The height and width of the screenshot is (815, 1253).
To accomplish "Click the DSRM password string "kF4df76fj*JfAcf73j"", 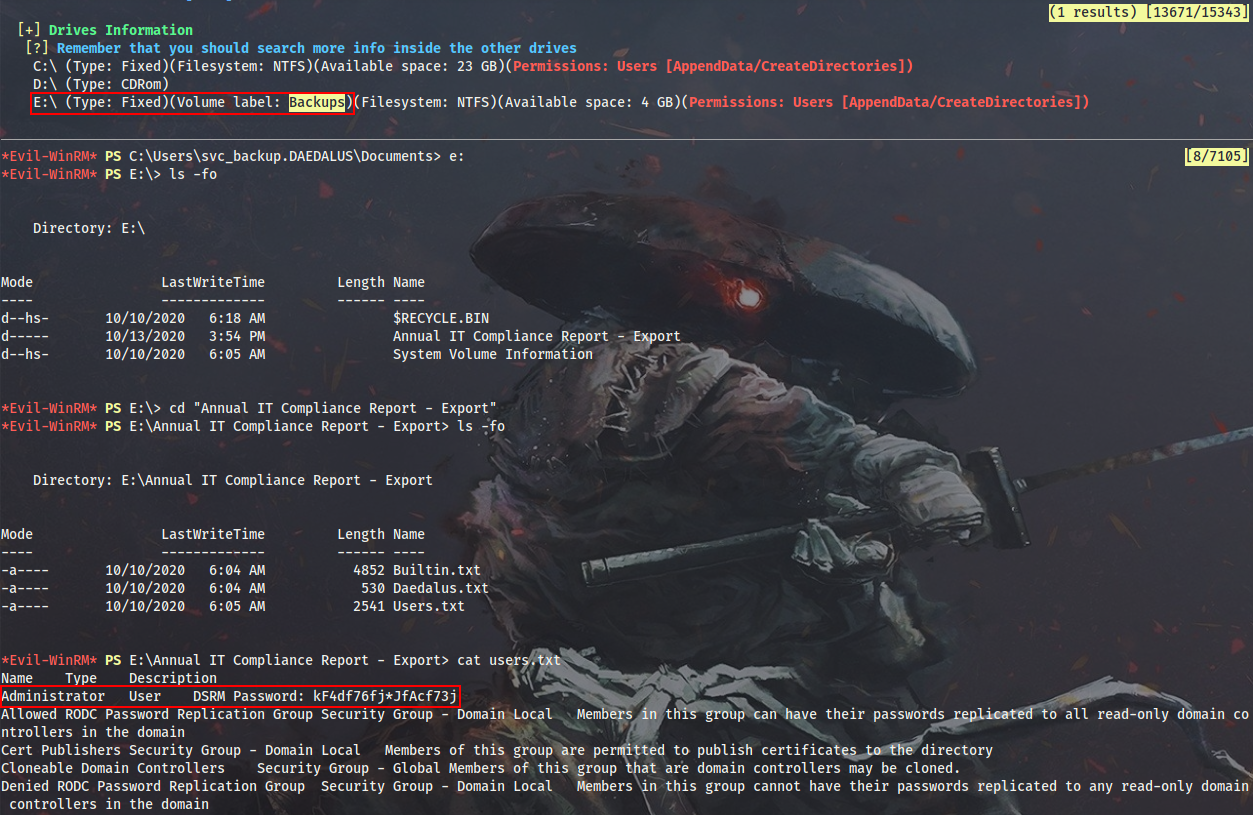I will coord(385,696).
